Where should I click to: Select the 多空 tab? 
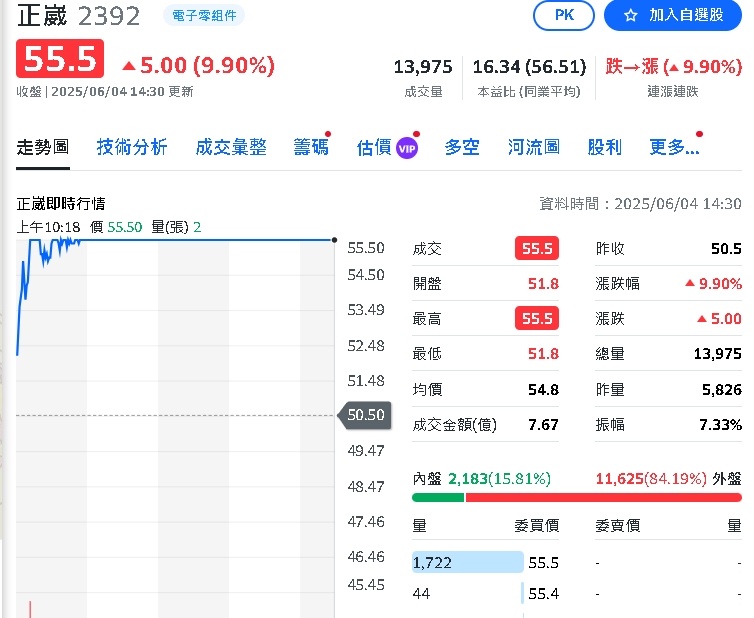pyautogui.click(x=462, y=147)
